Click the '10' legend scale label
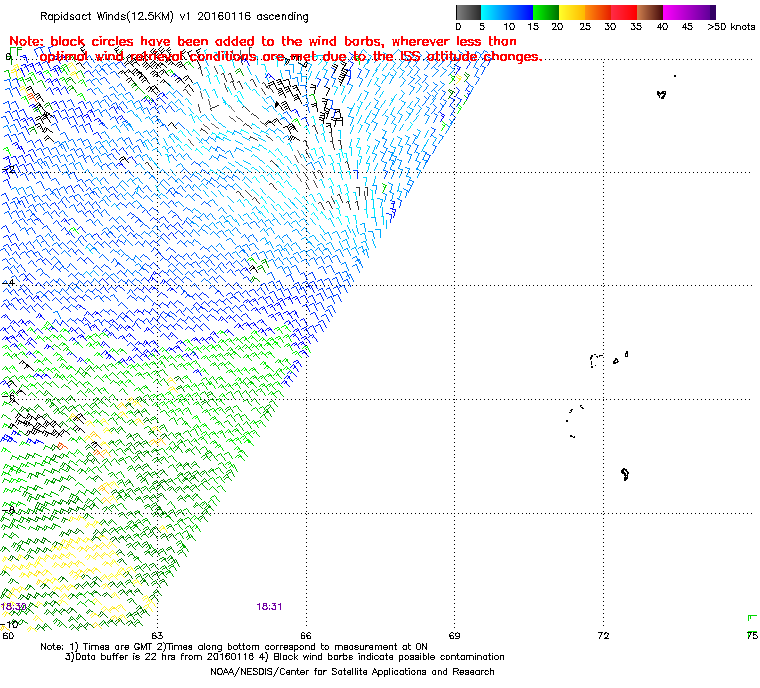The image size is (760, 688). click(x=509, y=27)
